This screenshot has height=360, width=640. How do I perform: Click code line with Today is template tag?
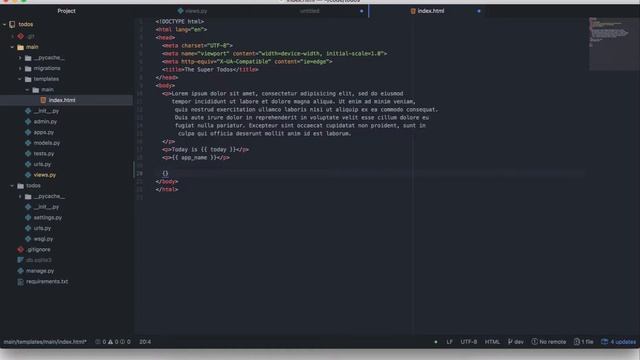pyautogui.click(x=205, y=149)
